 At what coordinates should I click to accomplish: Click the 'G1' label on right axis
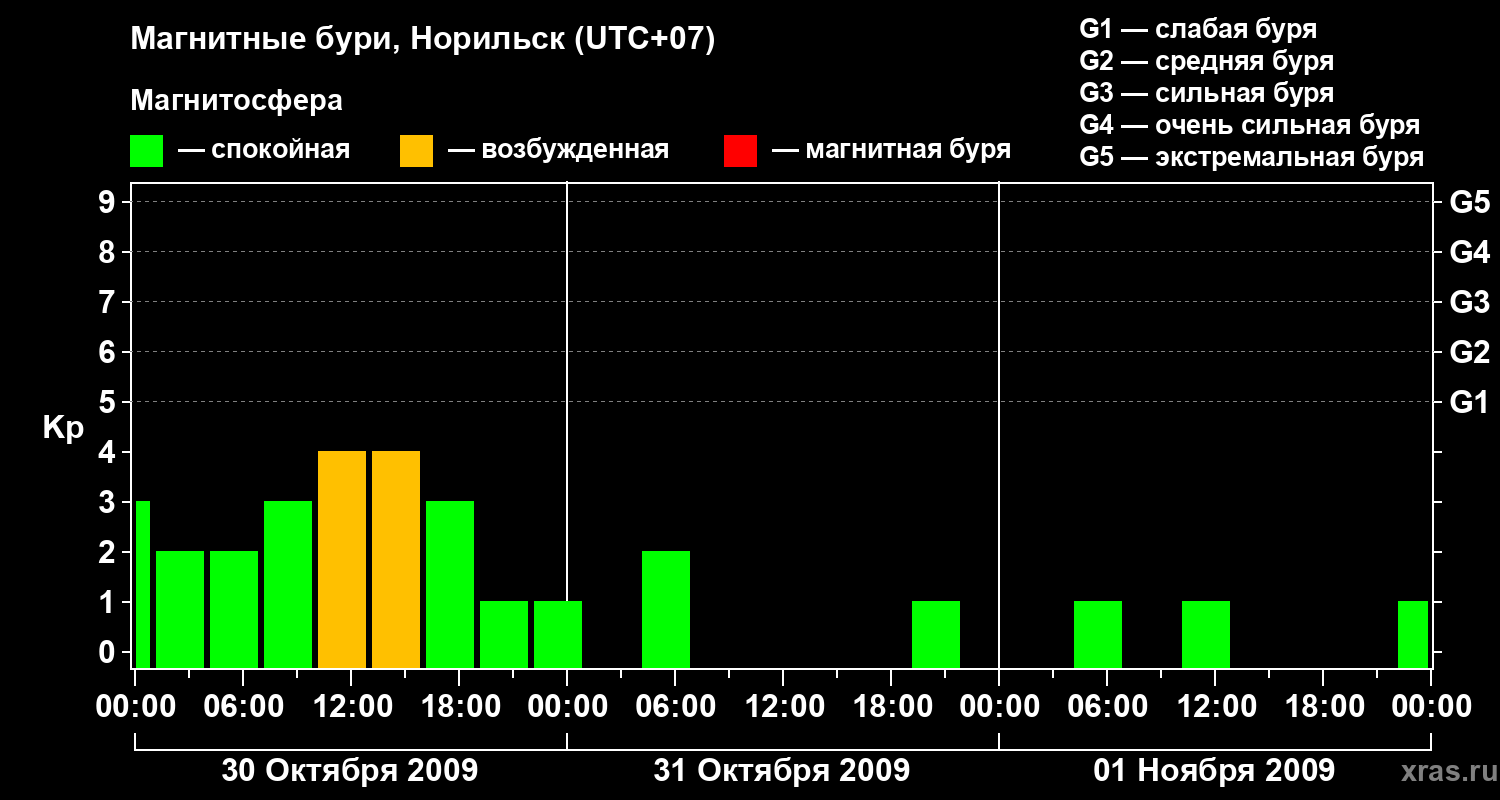click(1469, 402)
